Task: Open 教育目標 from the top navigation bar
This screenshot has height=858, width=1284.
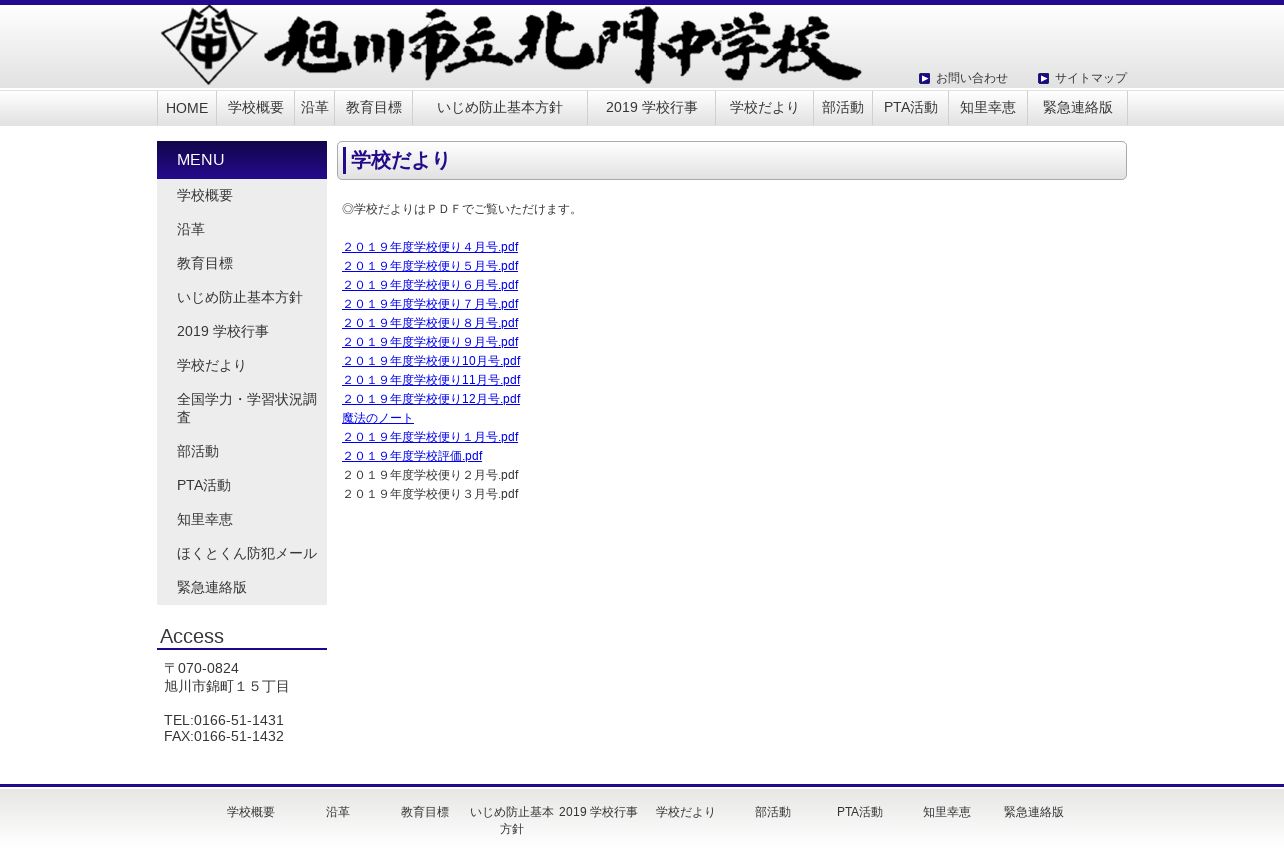Action: (374, 108)
